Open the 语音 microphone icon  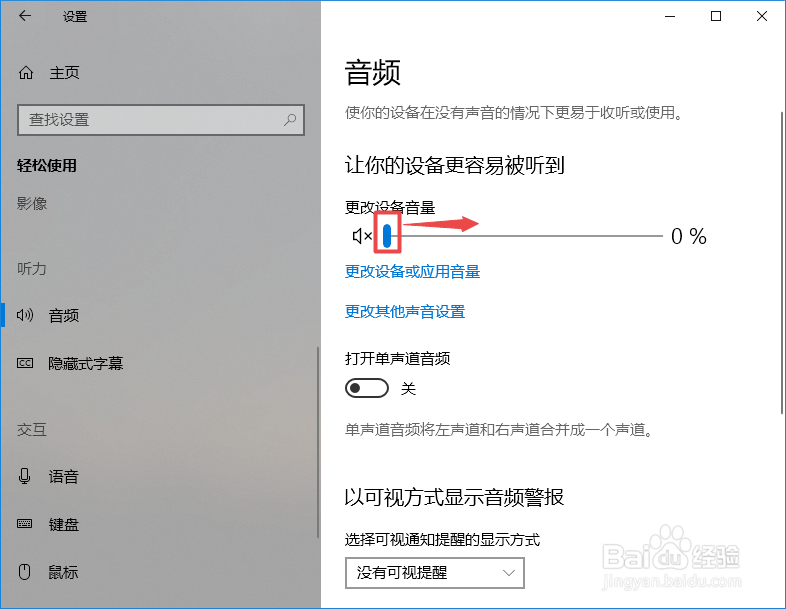point(25,476)
